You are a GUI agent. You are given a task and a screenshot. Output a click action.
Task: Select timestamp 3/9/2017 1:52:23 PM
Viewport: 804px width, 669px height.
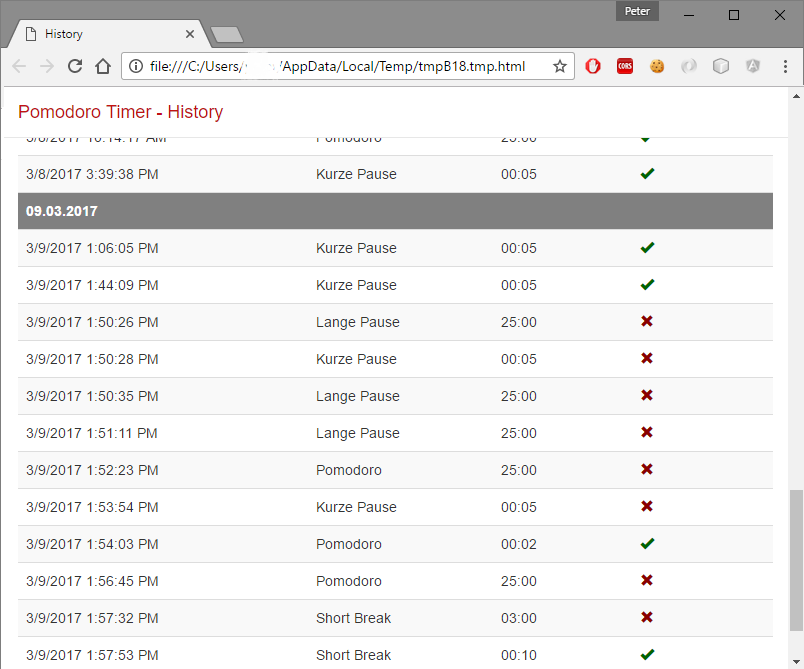[92, 470]
